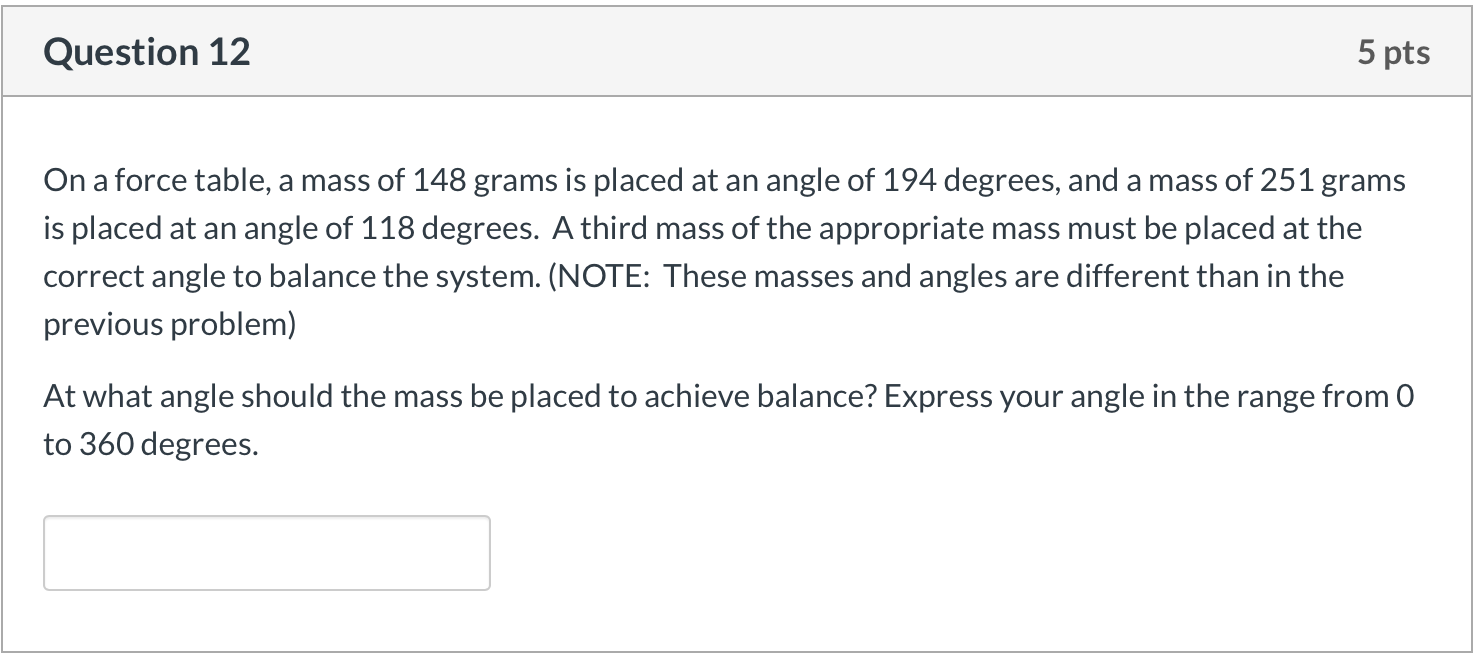This screenshot has width=1474, height=661.
Task: Click the Question 12 header
Action: point(146,51)
